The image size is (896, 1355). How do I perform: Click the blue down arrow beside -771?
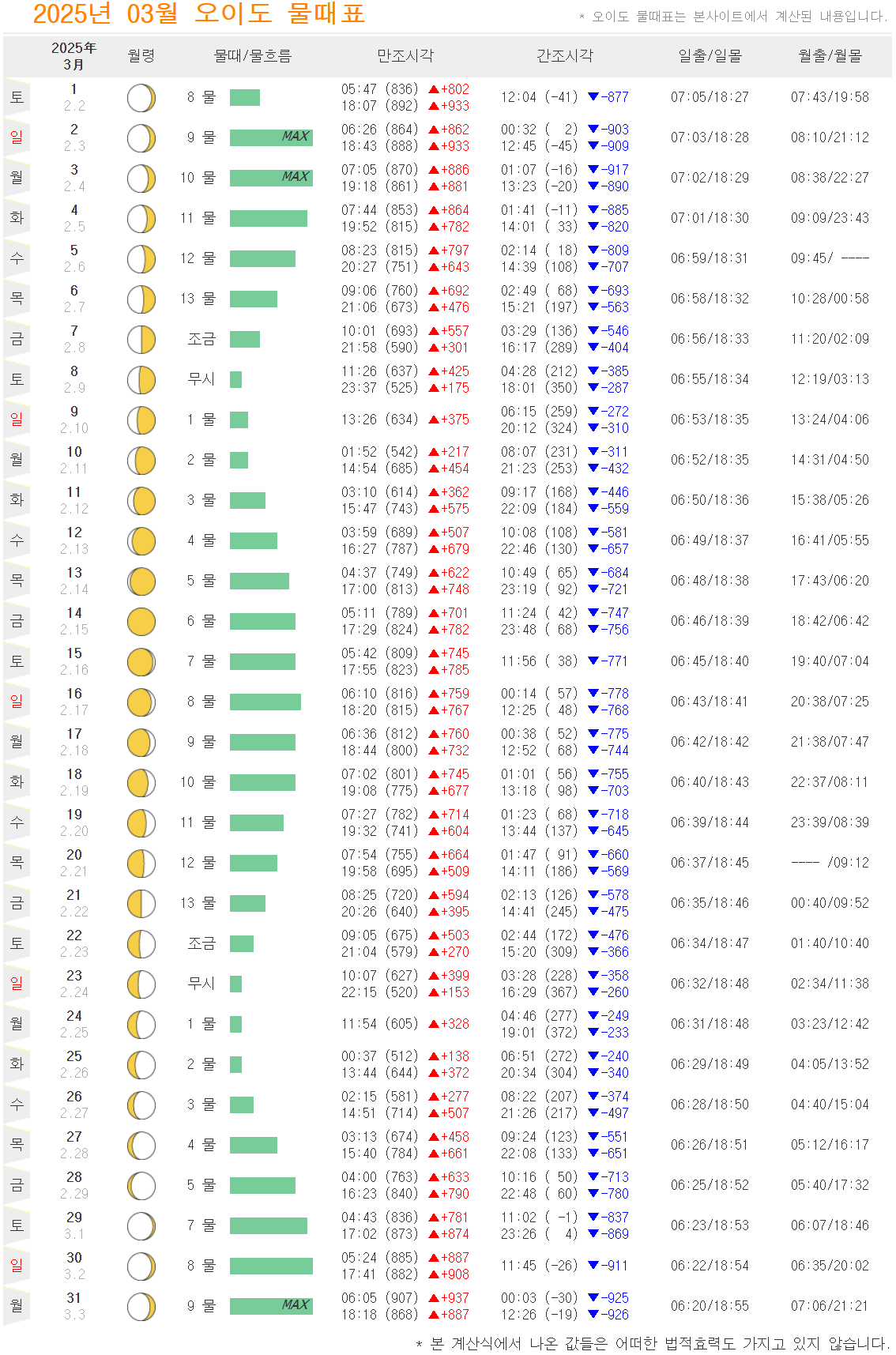tap(593, 661)
